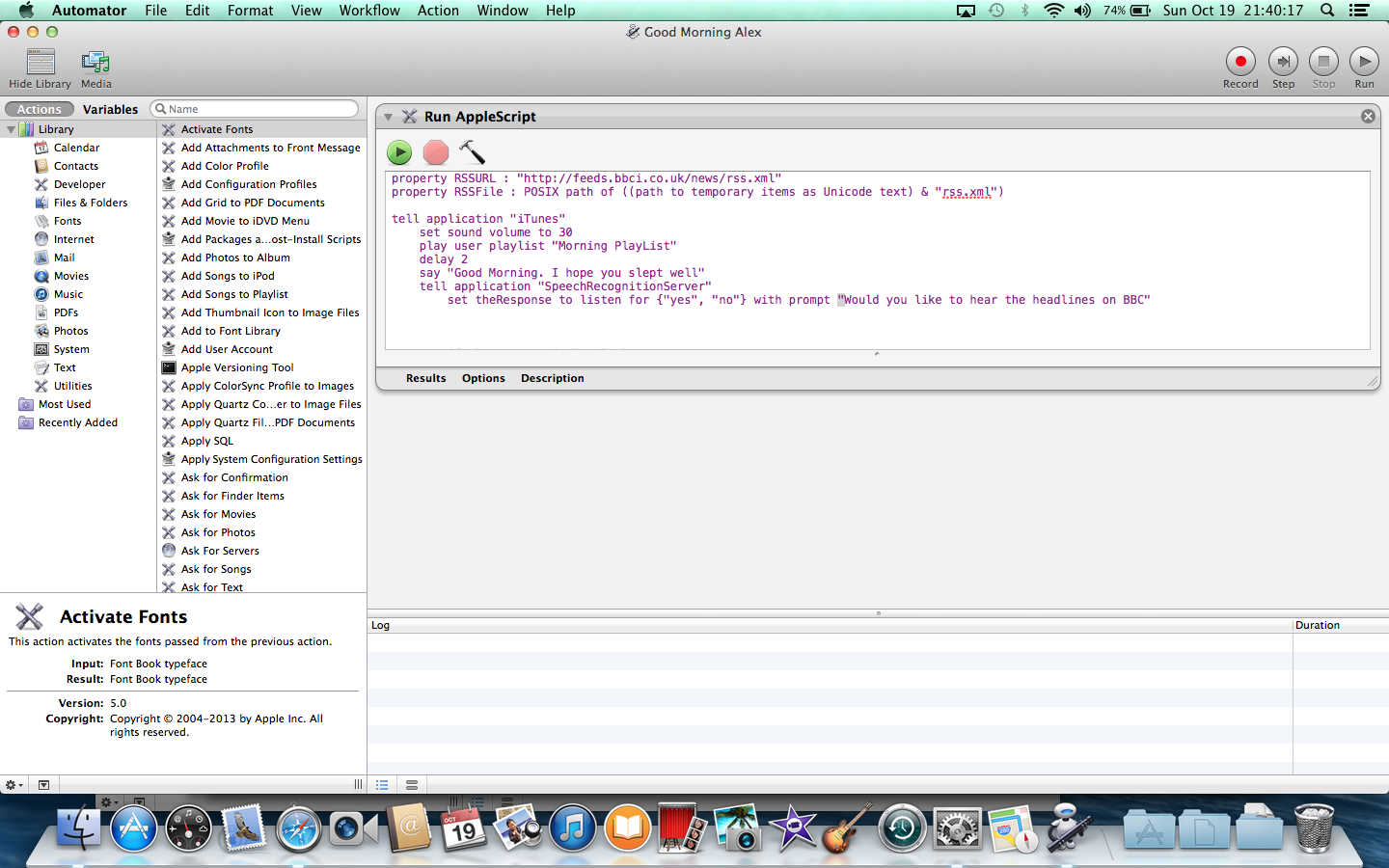This screenshot has width=1389, height=868.
Task: Run the workflow with the Run icon
Action: click(x=1364, y=61)
